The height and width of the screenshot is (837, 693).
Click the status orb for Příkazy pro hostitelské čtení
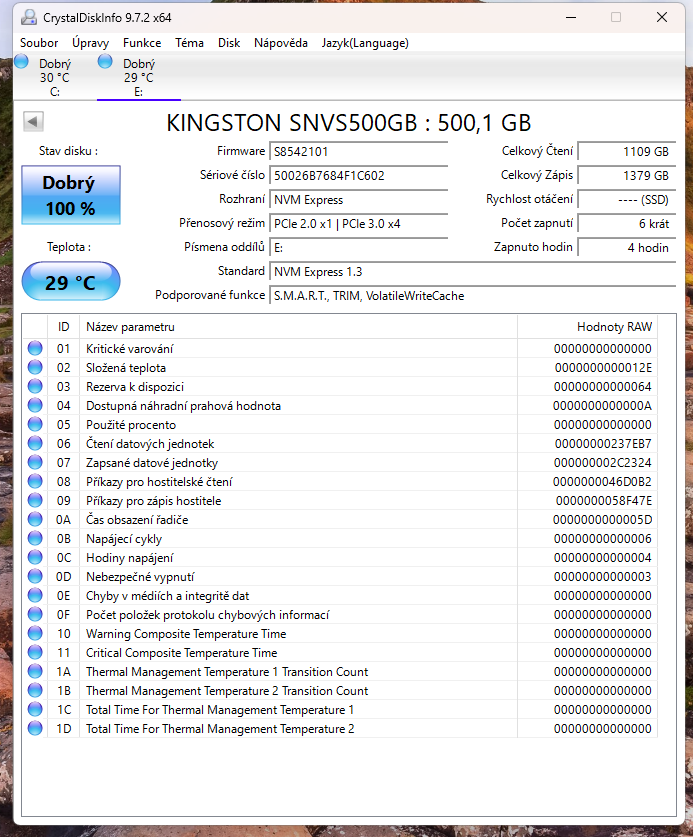35,481
